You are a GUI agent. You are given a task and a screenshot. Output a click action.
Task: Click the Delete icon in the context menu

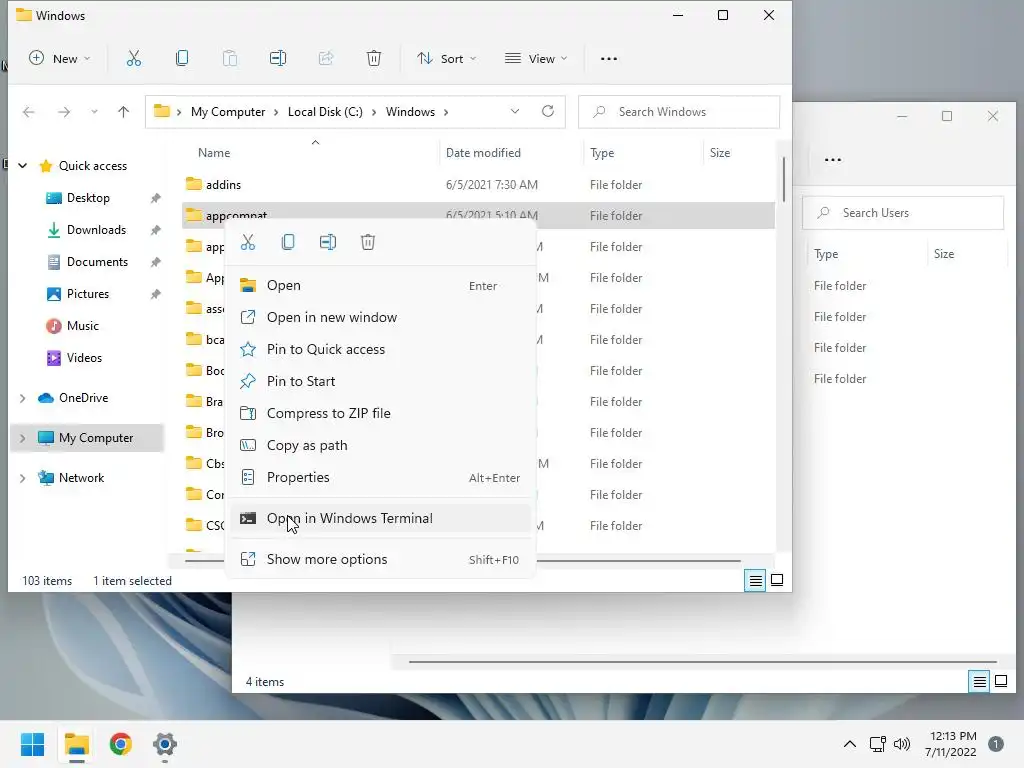(368, 242)
